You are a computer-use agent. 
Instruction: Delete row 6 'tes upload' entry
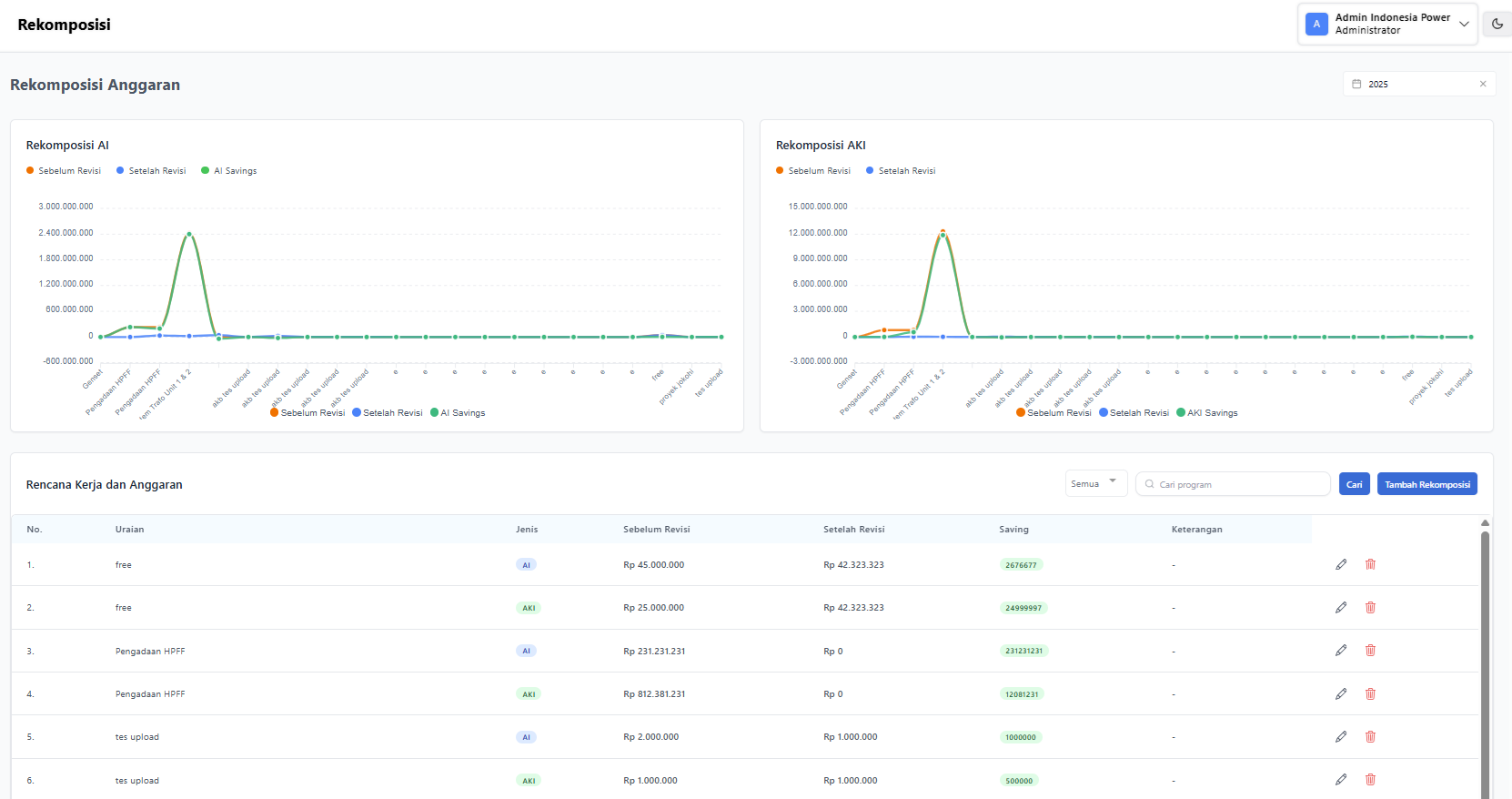[1370, 780]
